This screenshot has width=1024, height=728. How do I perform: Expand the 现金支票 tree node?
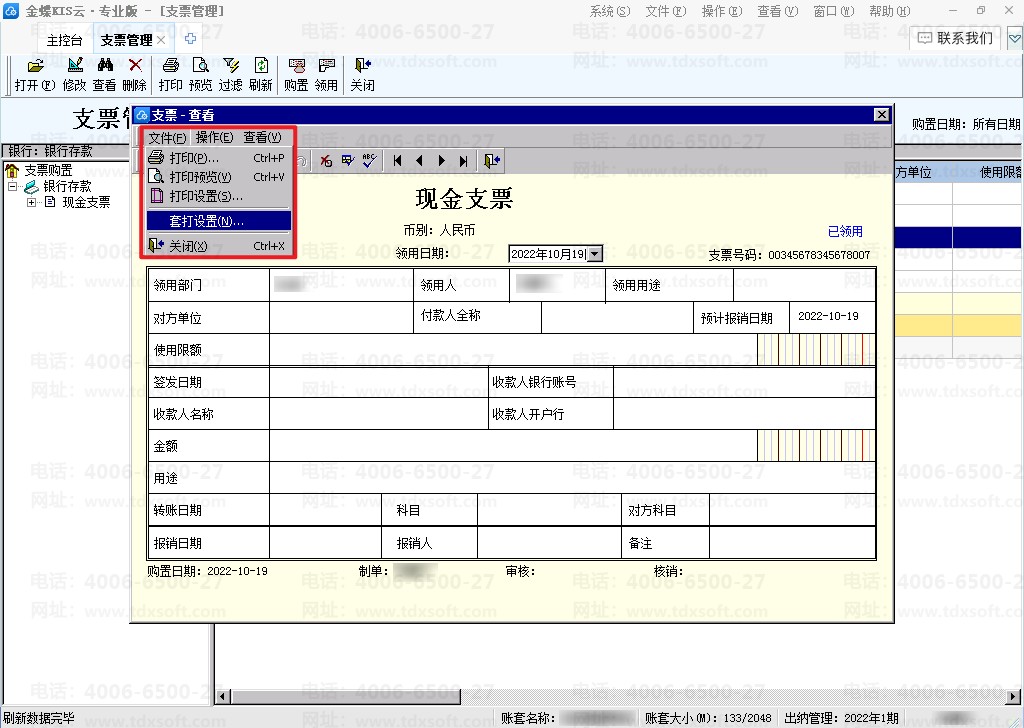pyautogui.click(x=31, y=203)
